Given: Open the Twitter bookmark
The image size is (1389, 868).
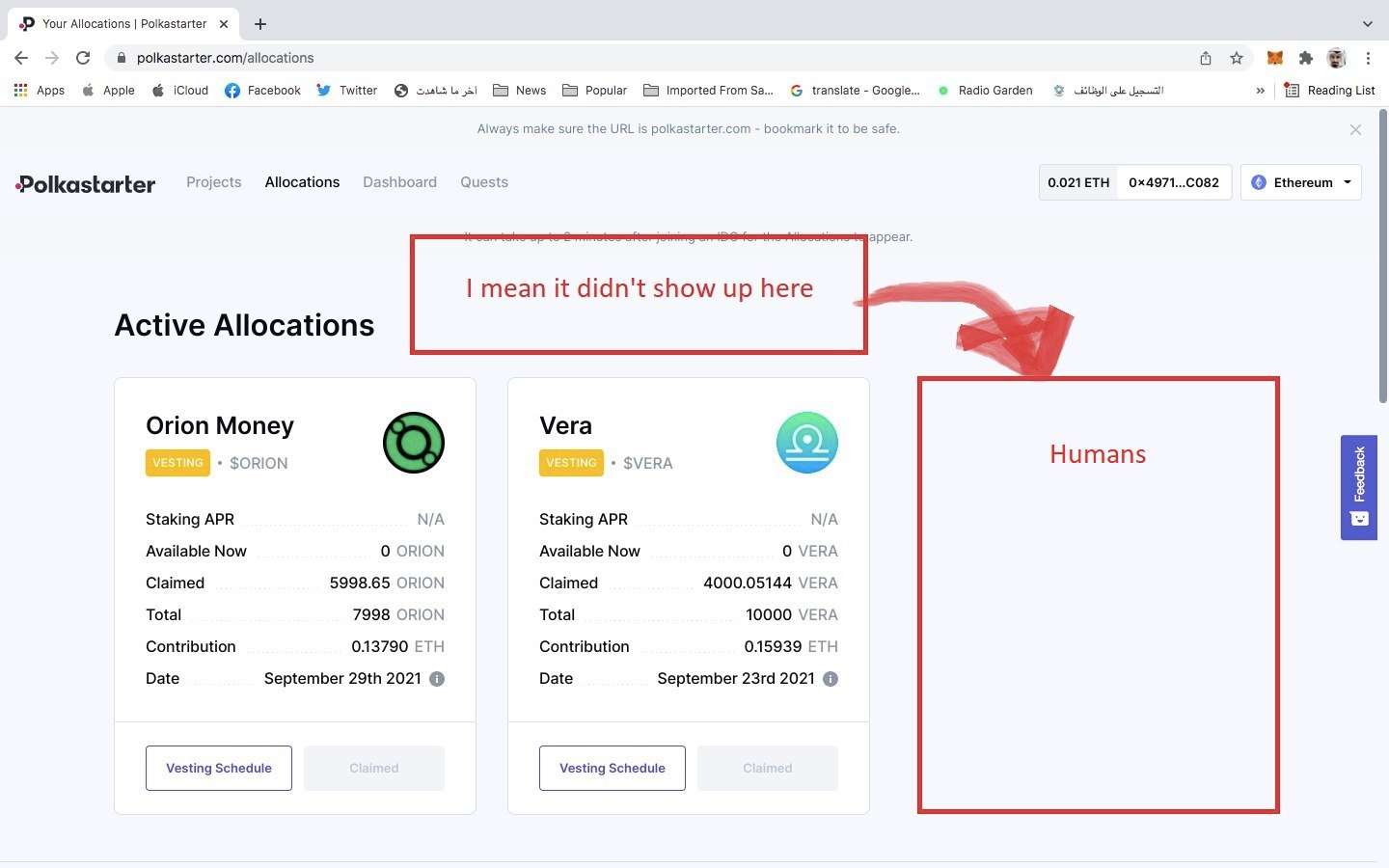Looking at the screenshot, I should tap(346, 90).
